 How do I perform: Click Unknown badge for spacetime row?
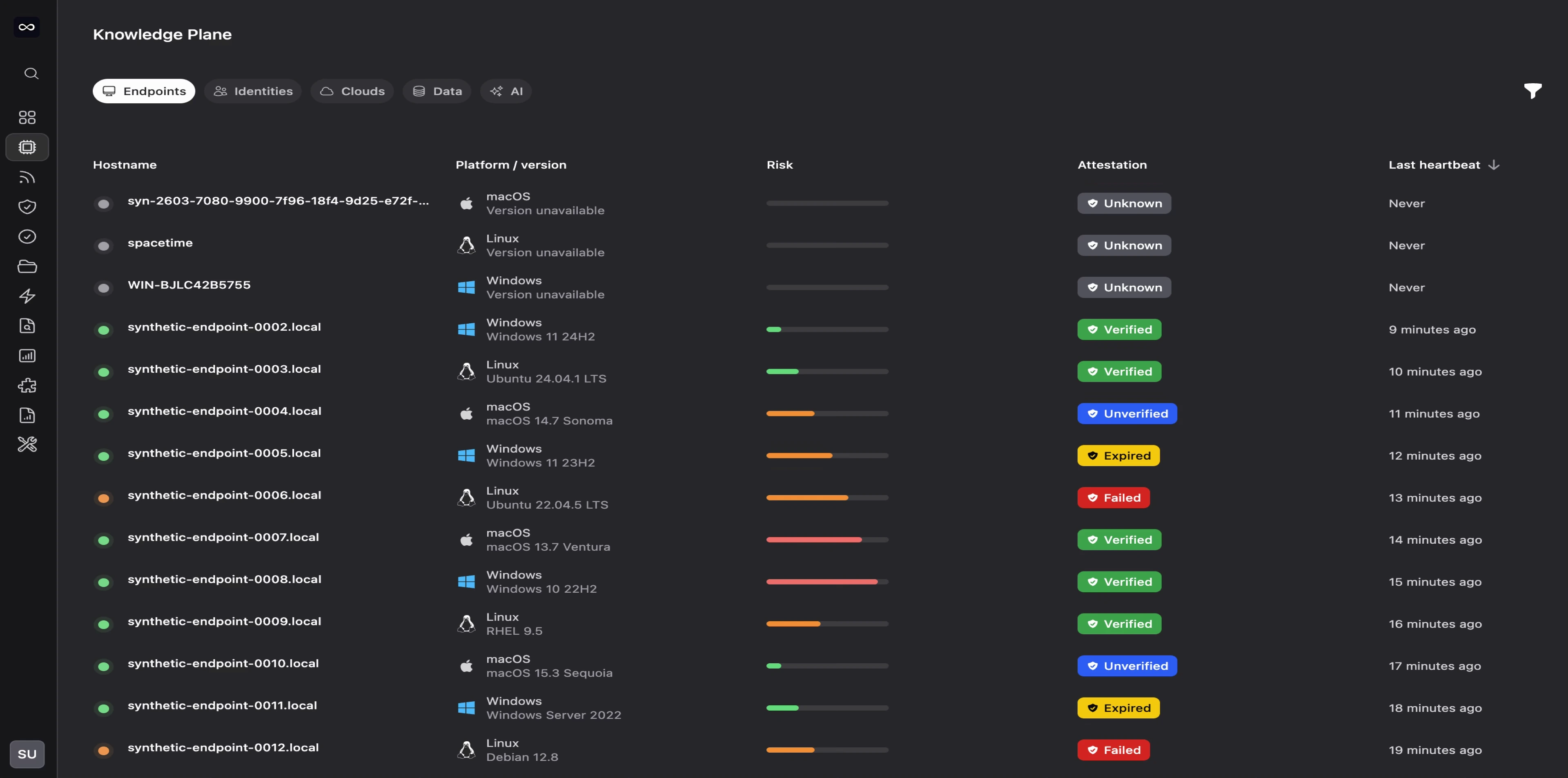click(1124, 246)
